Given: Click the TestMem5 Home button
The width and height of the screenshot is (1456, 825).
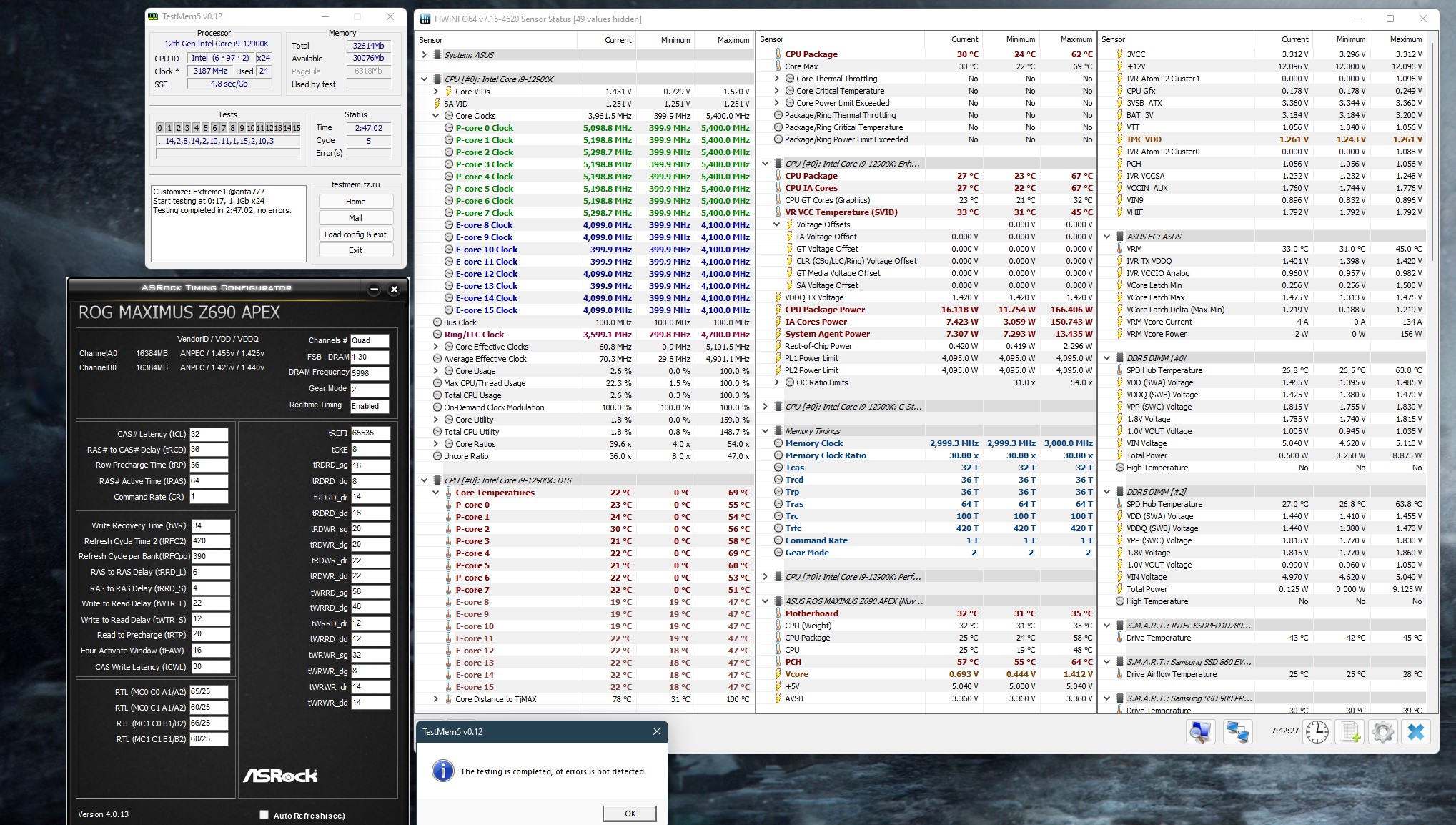Looking at the screenshot, I should (x=355, y=202).
